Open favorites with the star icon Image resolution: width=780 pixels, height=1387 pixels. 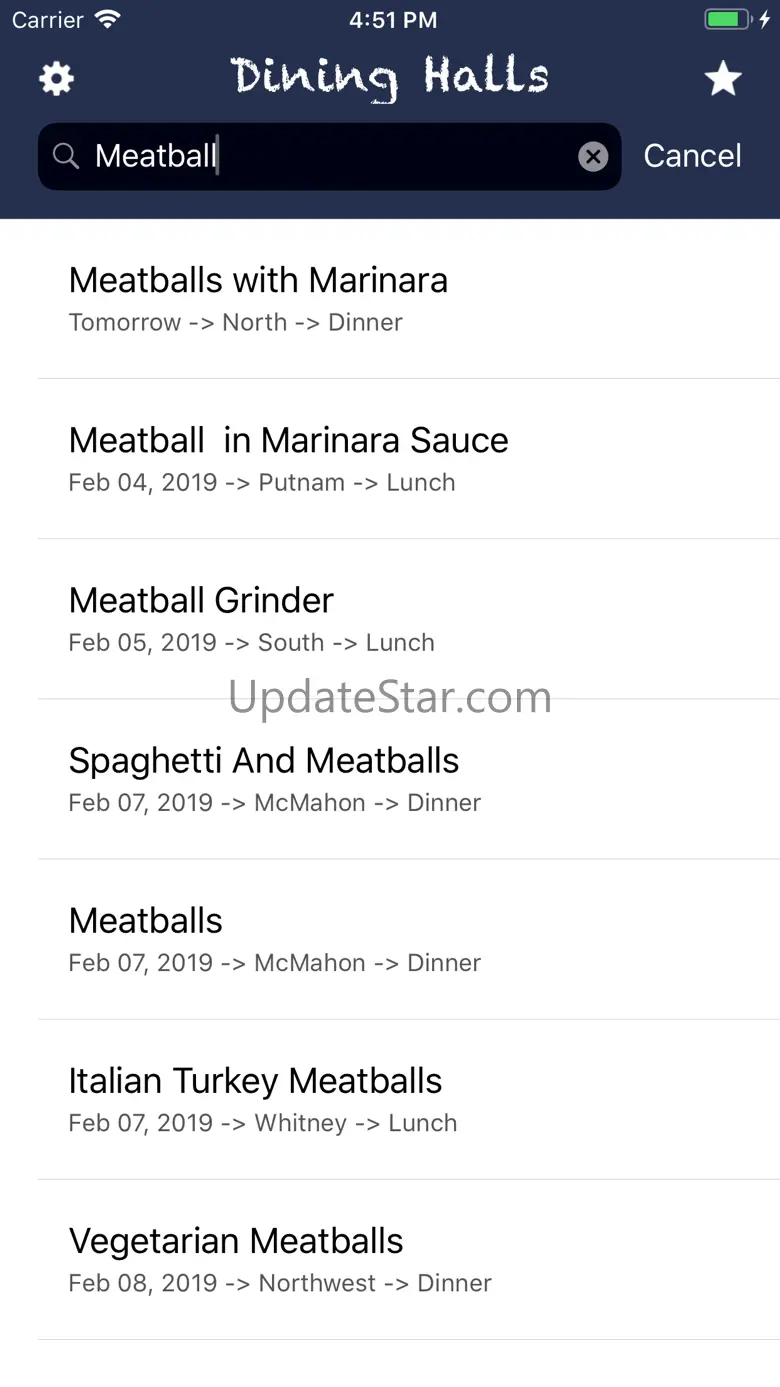click(x=722, y=78)
